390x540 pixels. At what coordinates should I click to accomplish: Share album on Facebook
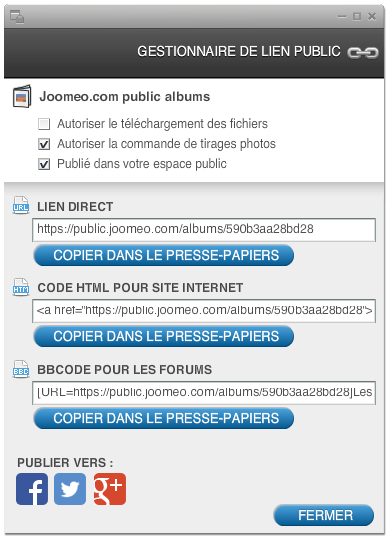32,489
